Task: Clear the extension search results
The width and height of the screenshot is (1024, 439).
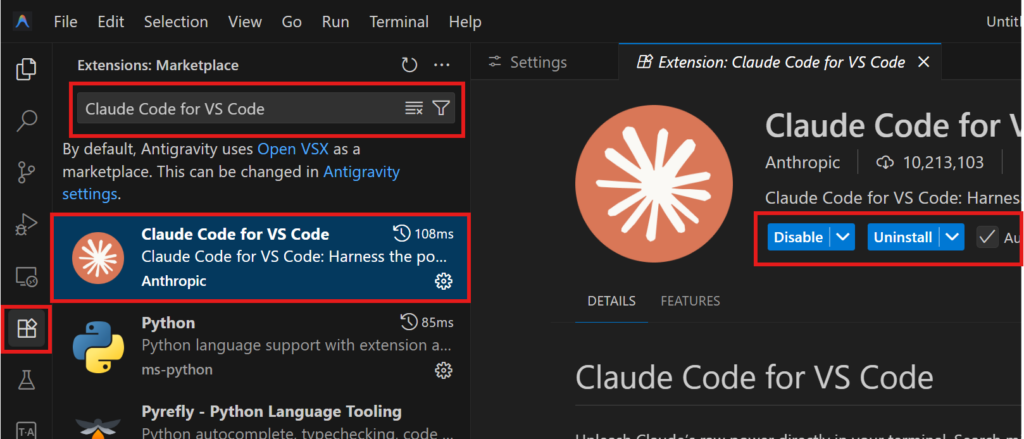Action: click(414, 108)
